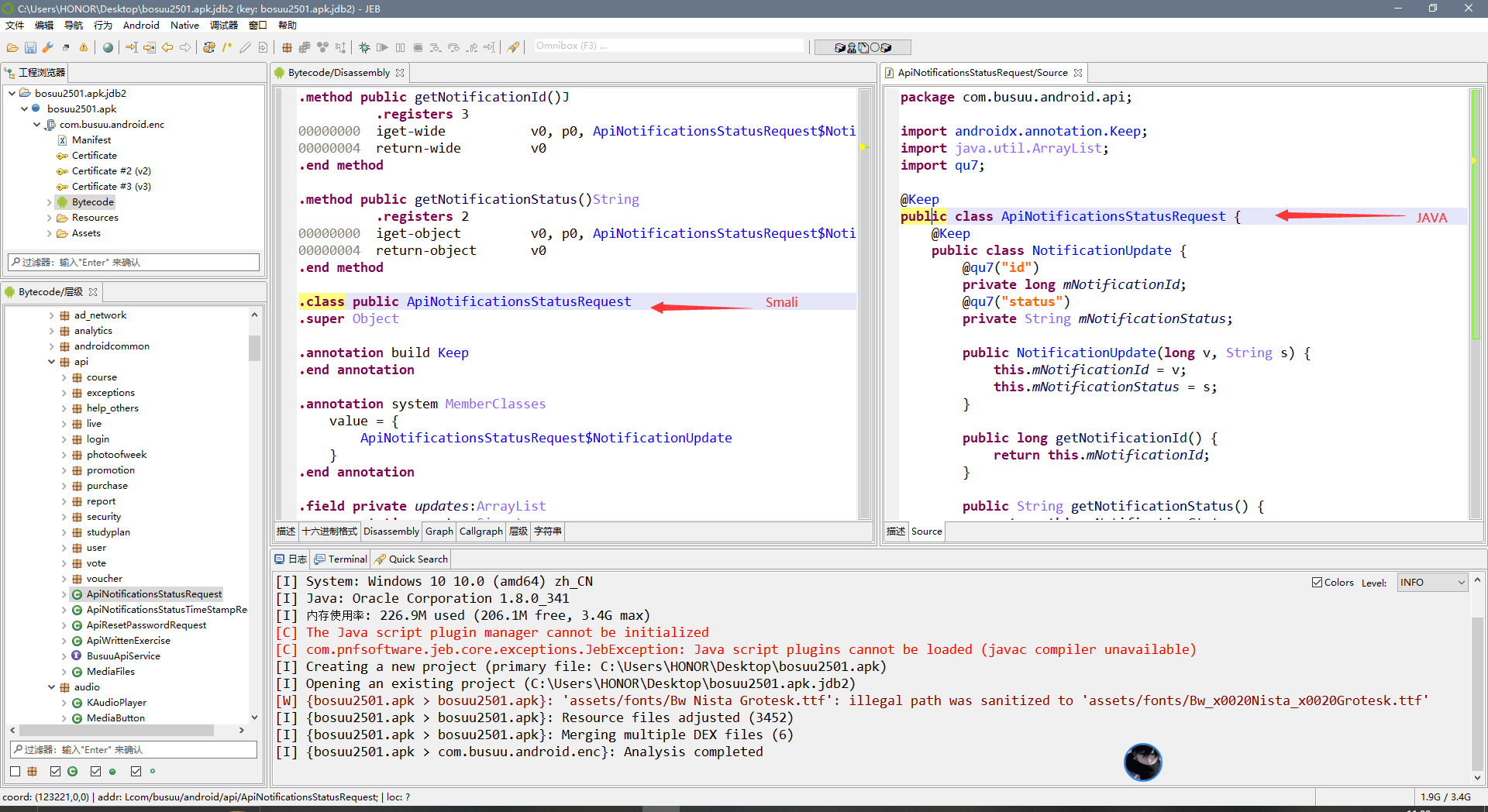Open the Native menu
Viewport: 1488px width, 812px height.
[x=184, y=26]
